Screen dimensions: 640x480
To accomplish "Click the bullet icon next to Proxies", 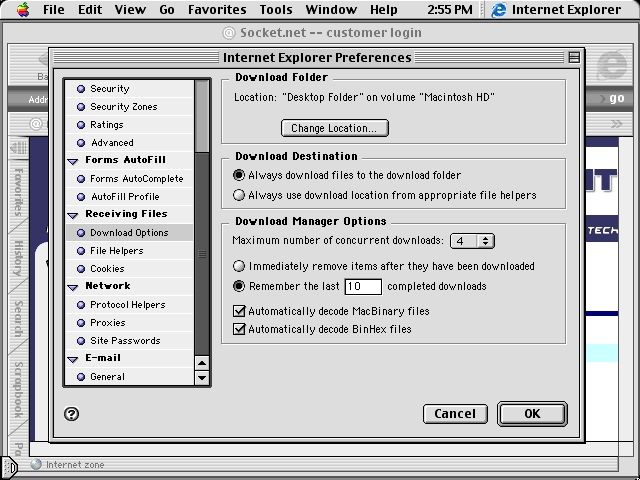I will 81,322.
